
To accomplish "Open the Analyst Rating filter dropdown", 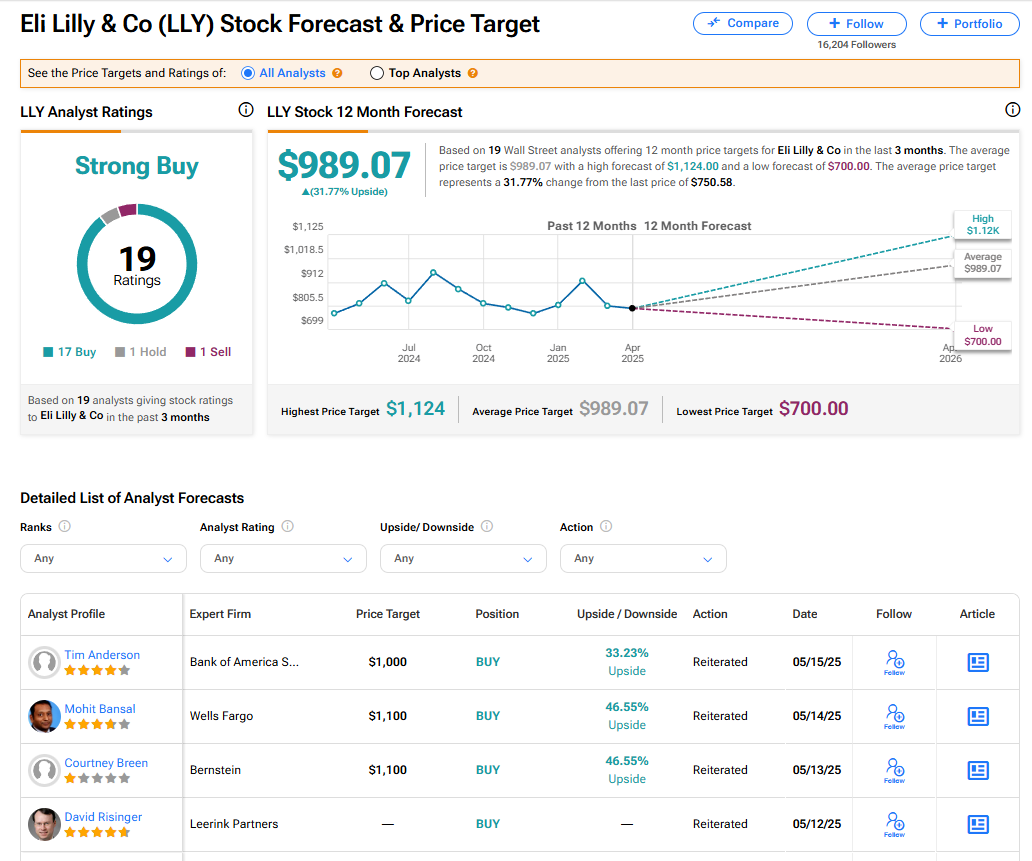I will 283,558.
